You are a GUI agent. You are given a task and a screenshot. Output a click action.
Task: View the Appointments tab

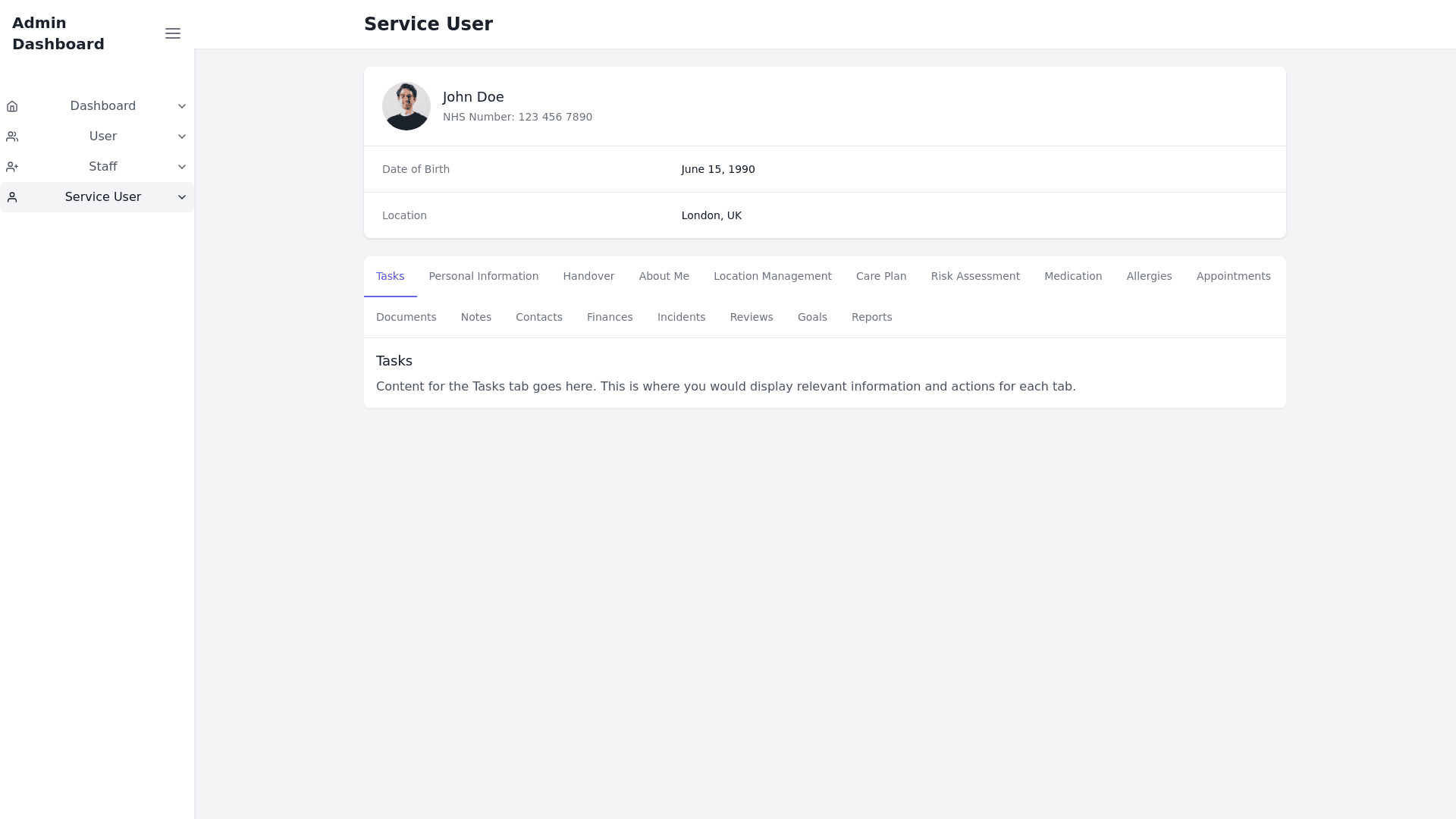click(x=1233, y=276)
